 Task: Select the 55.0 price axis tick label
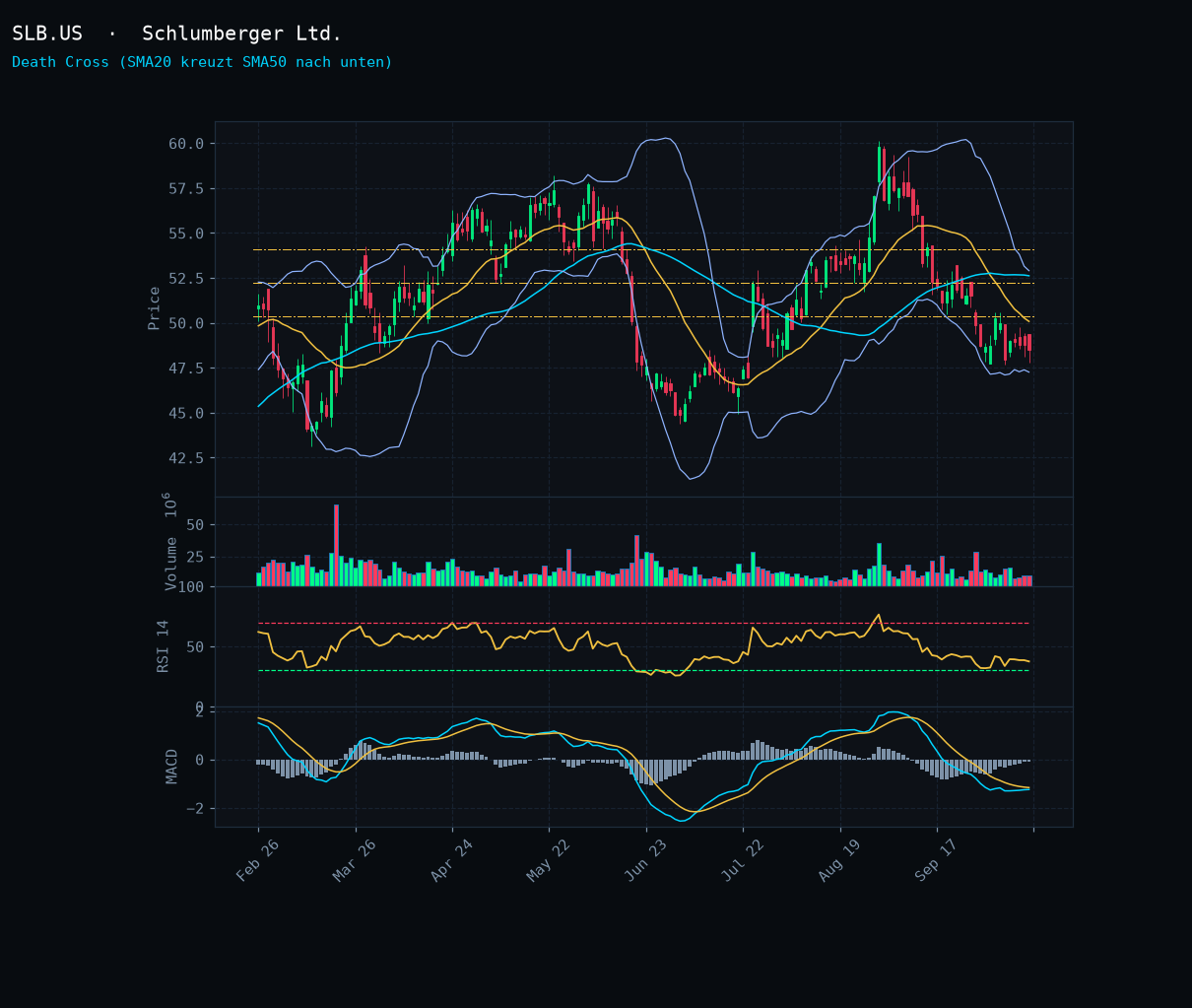[x=186, y=234]
